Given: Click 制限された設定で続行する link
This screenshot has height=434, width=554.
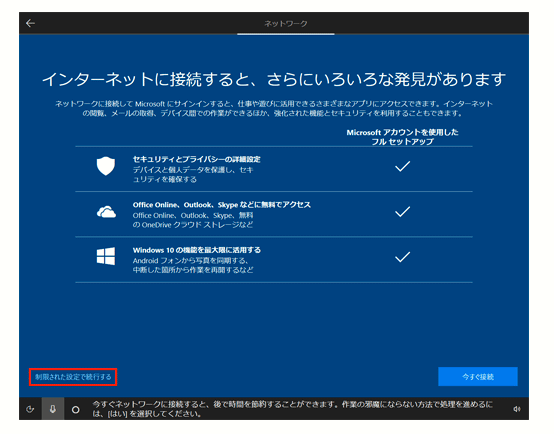Looking at the screenshot, I should (x=73, y=377).
